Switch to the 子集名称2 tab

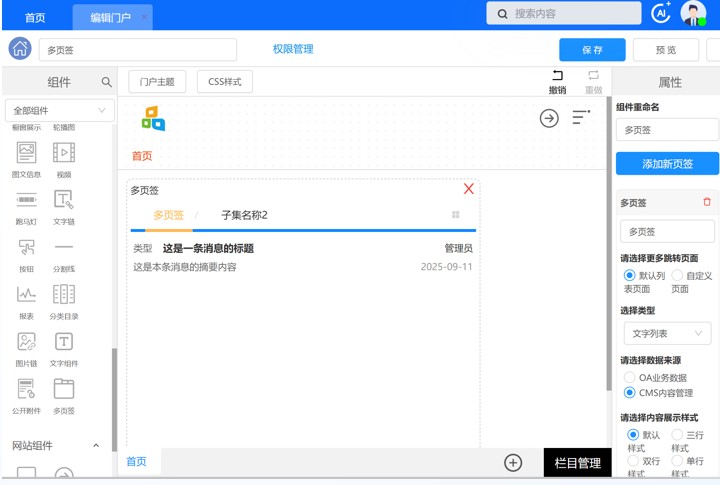pos(244,215)
